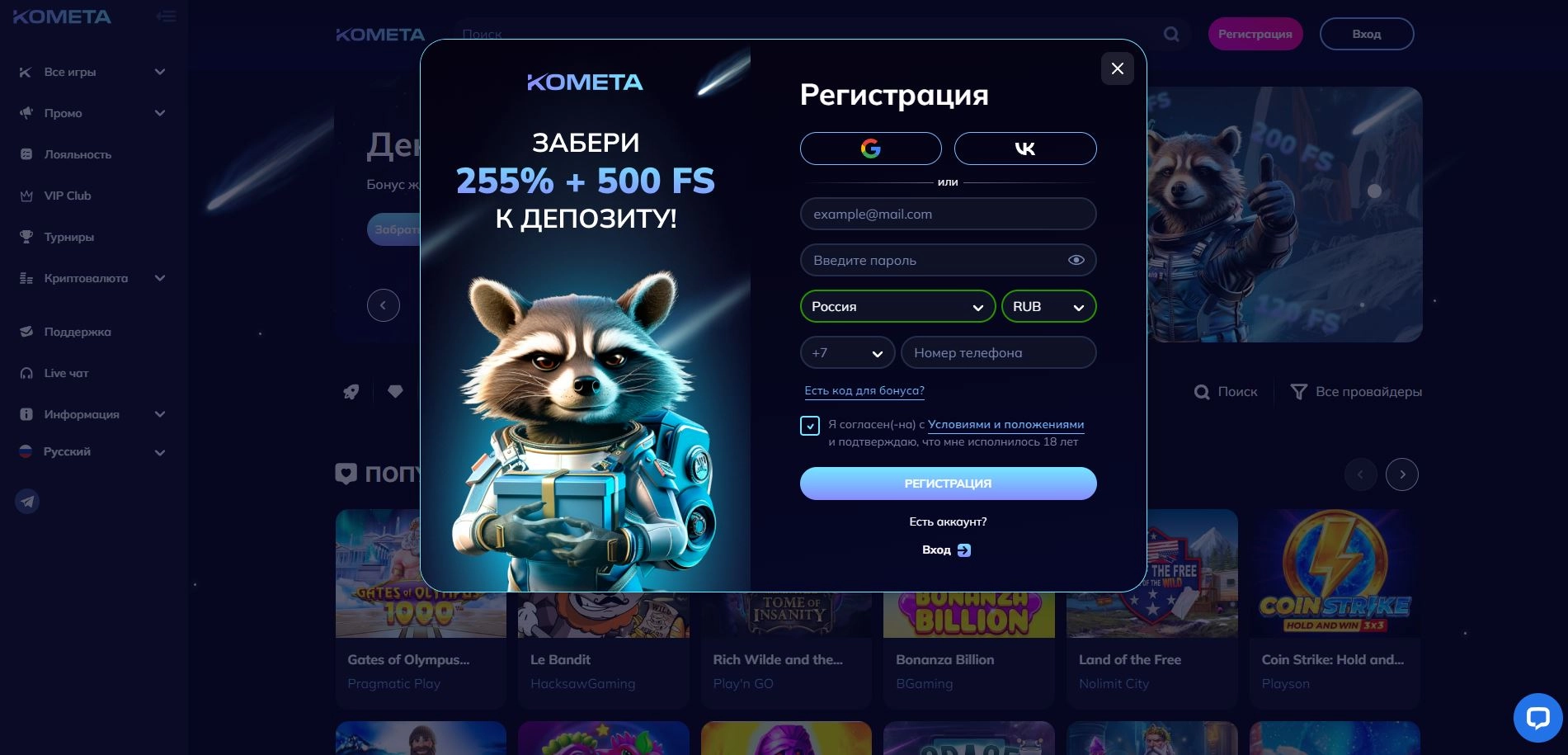
Task: Click the search magnifier icon in header
Action: (1171, 34)
